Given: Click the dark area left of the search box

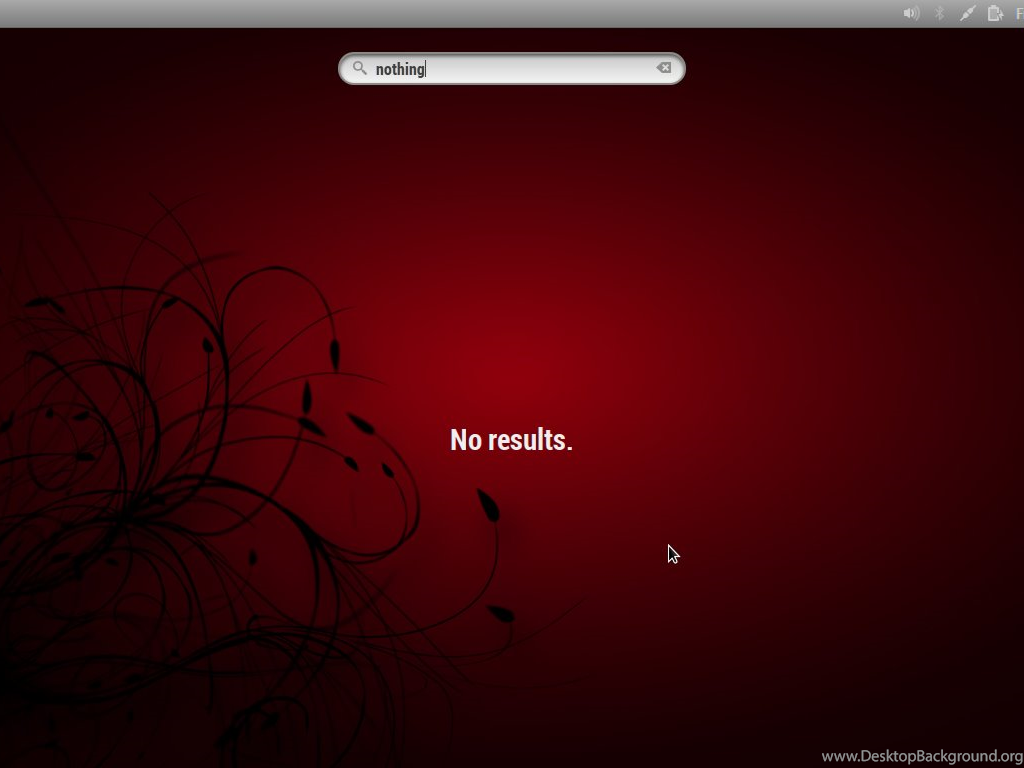Looking at the screenshot, I should coord(170,68).
